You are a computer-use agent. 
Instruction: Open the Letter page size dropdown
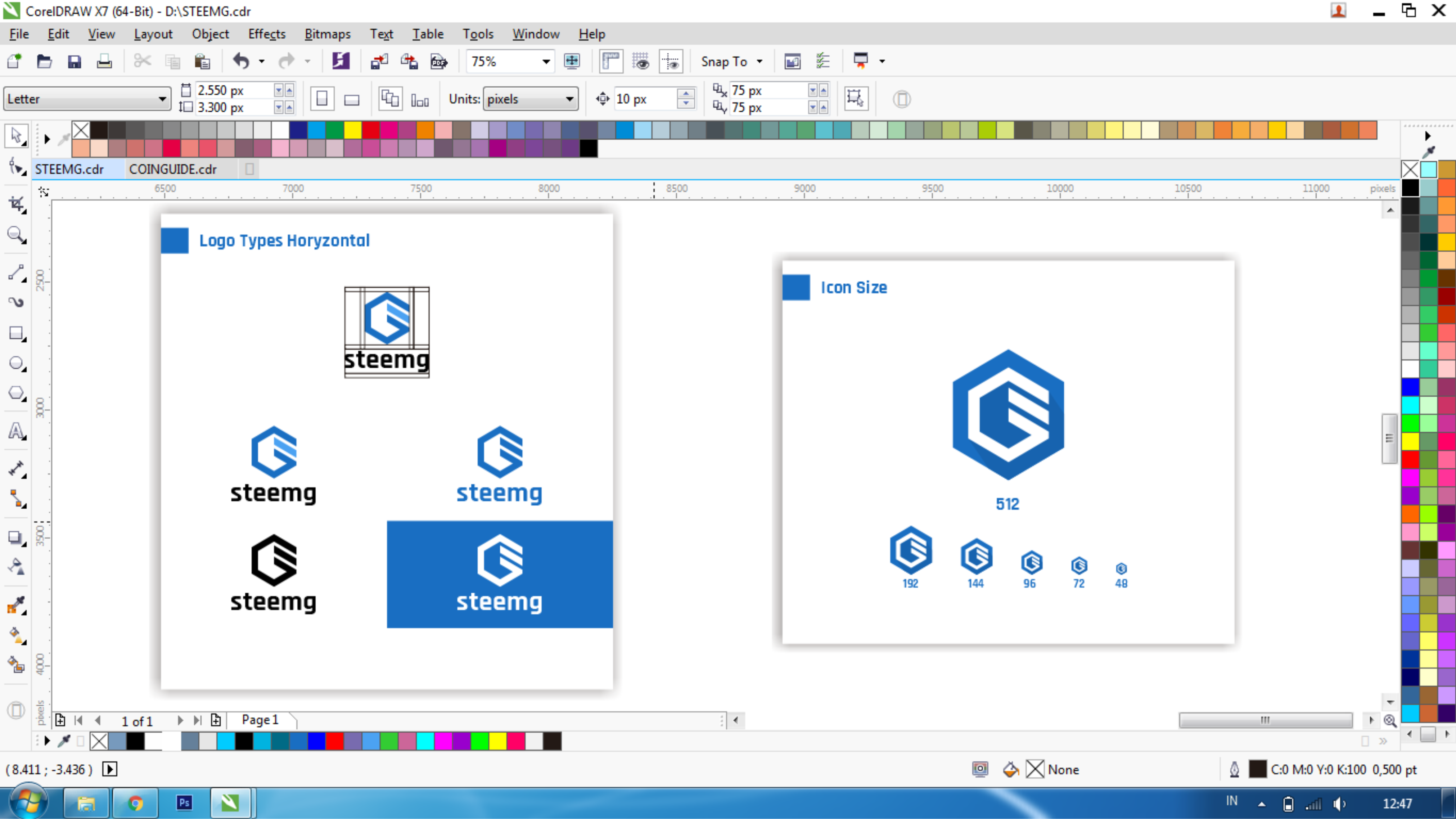click(162, 99)
